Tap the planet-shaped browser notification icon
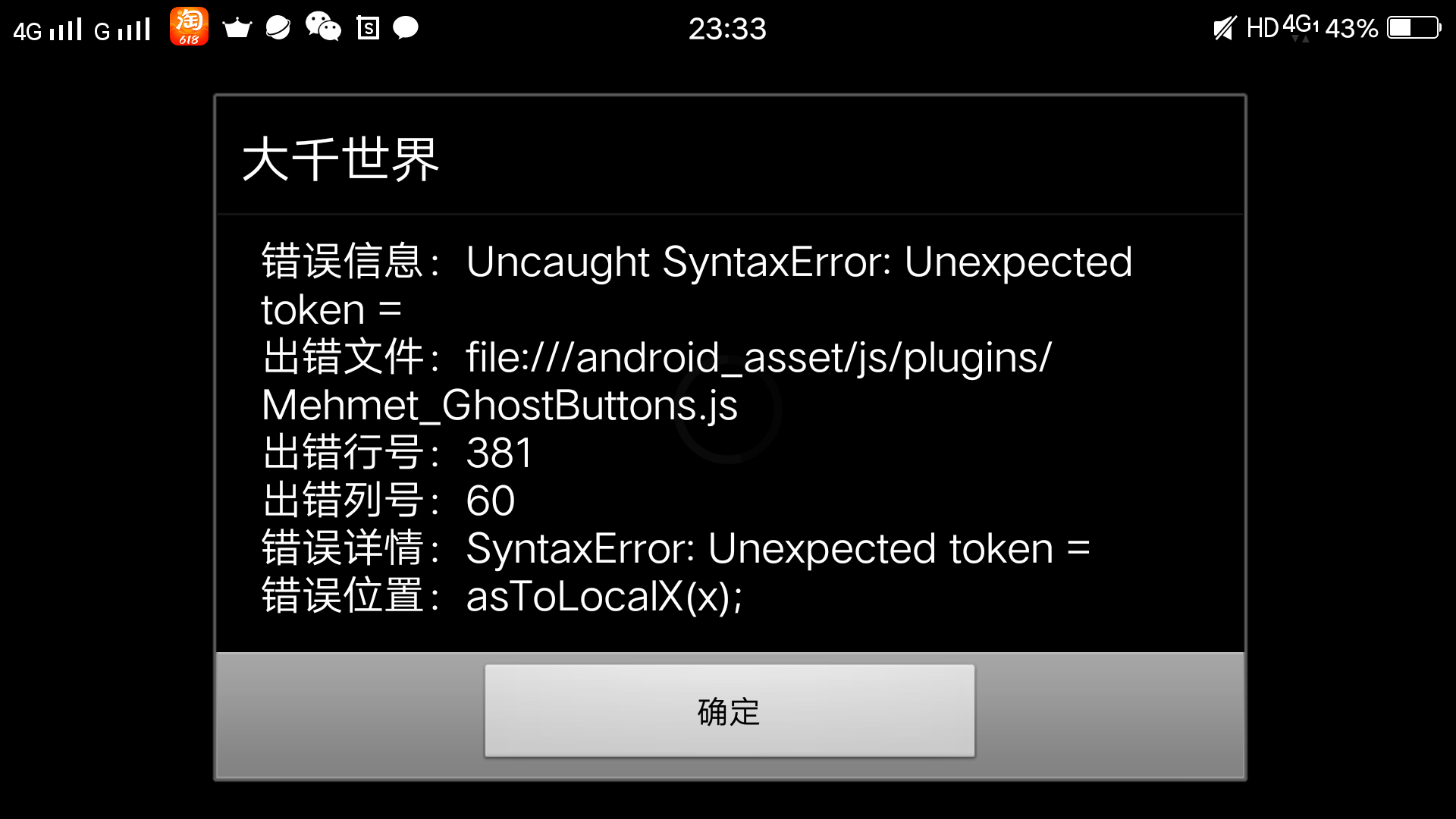The width and height of the screenshot is (1456, 819). (278, 28)
